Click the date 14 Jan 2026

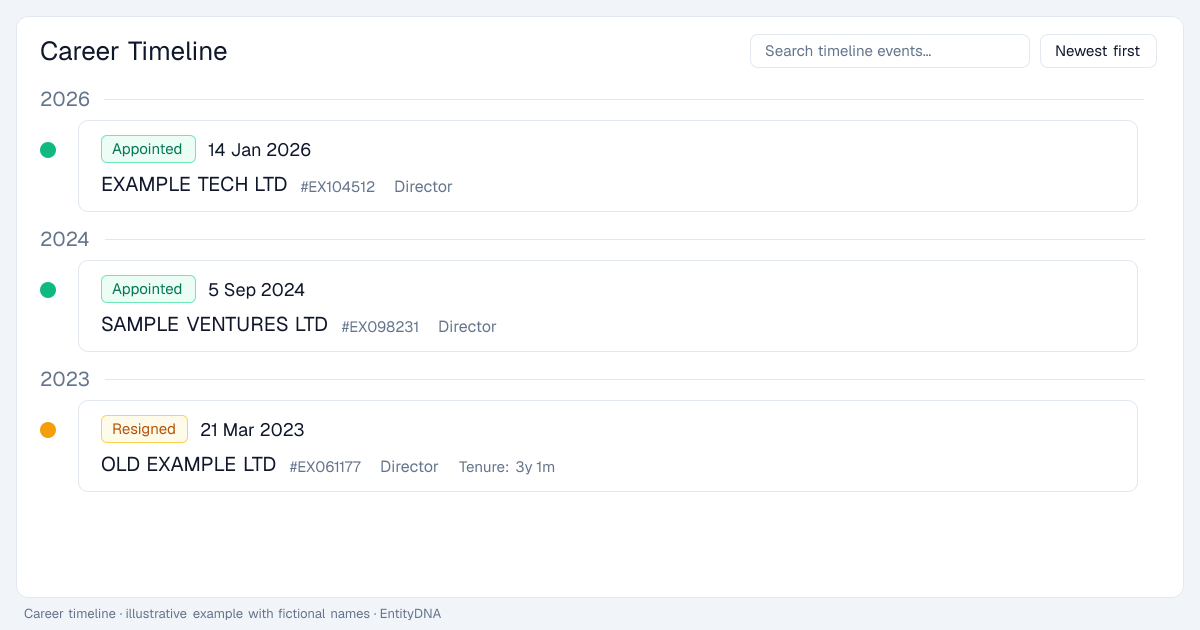[x=259, y=150]
